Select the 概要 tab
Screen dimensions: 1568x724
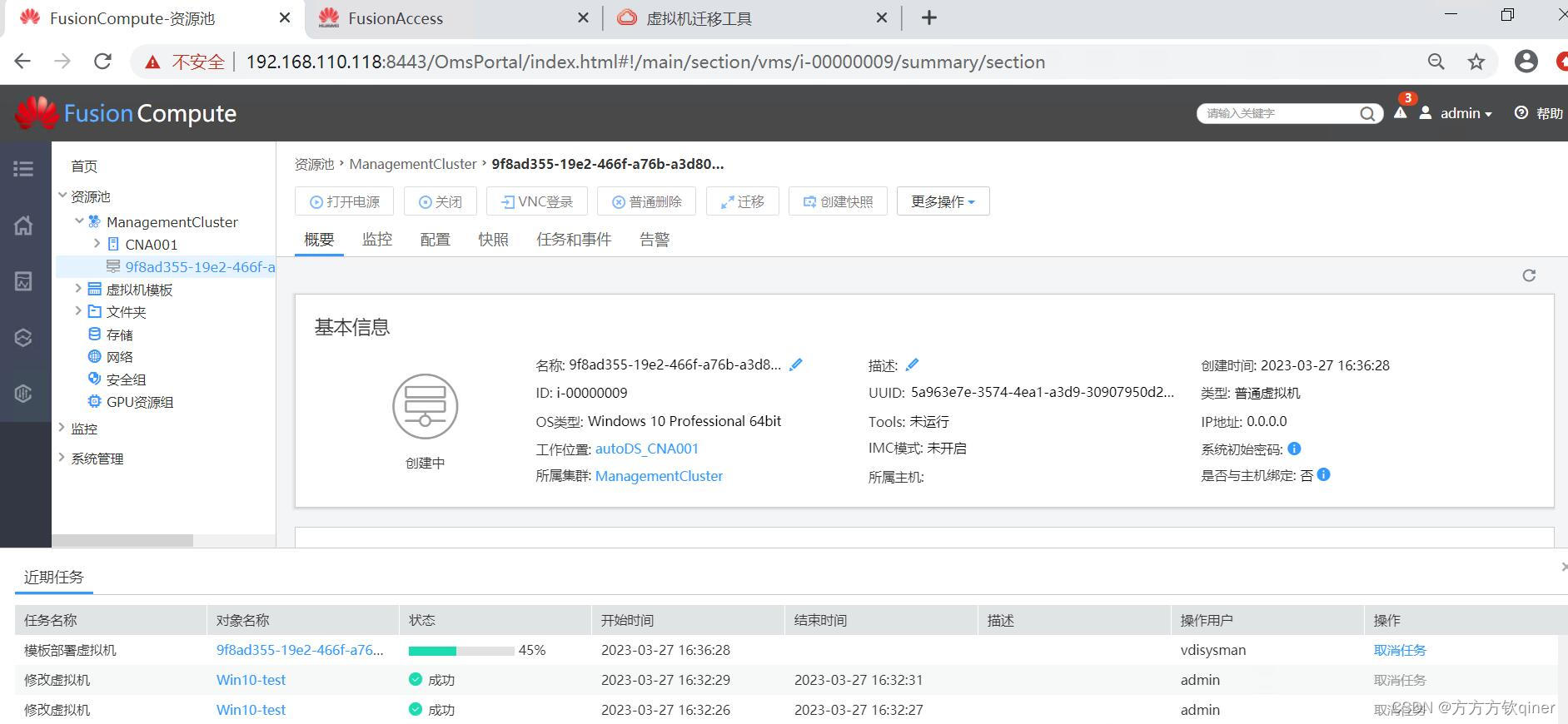click(x=319, y=240)
